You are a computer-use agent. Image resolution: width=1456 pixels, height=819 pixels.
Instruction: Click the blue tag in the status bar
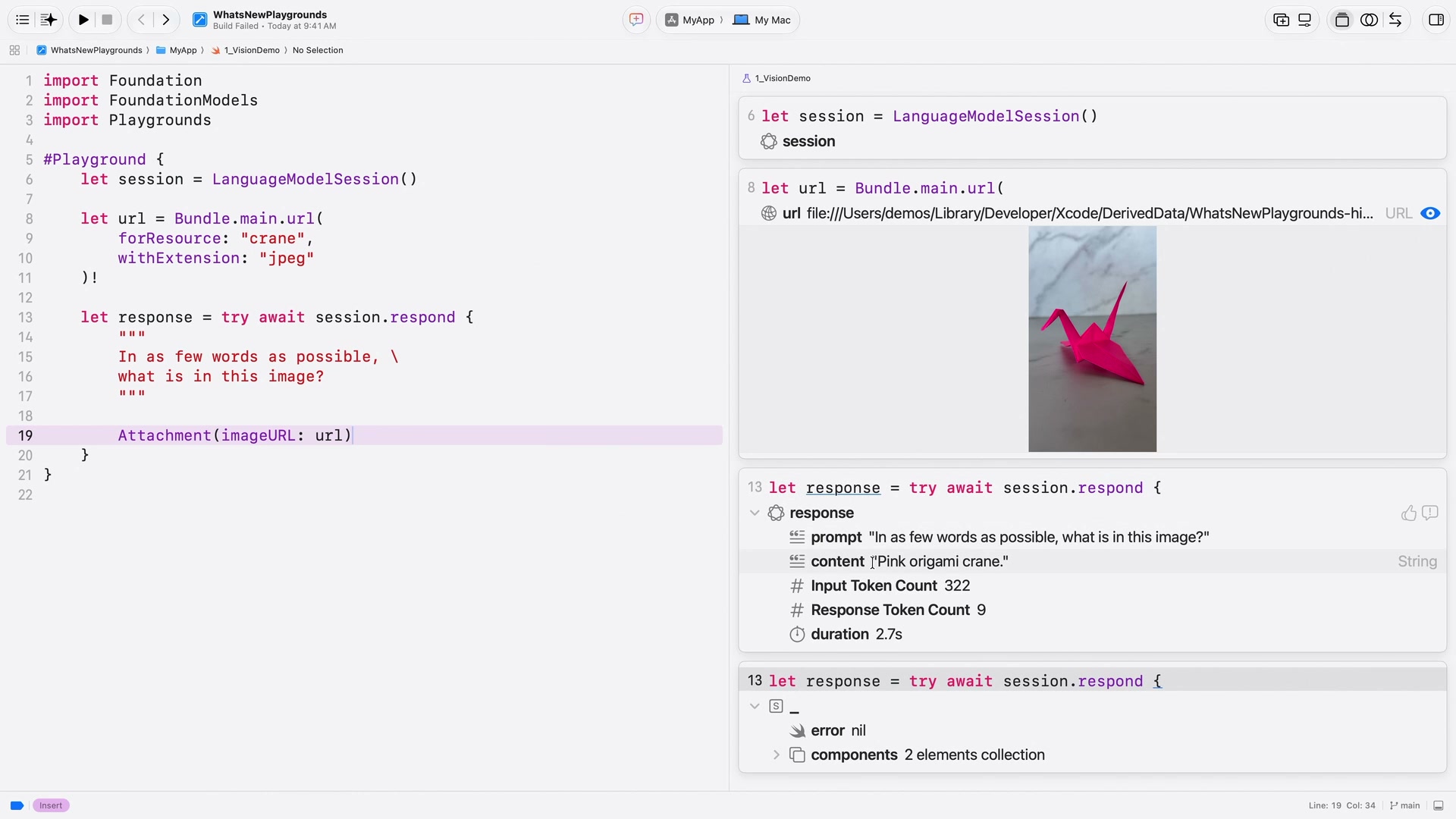click(x=17, y=805)
